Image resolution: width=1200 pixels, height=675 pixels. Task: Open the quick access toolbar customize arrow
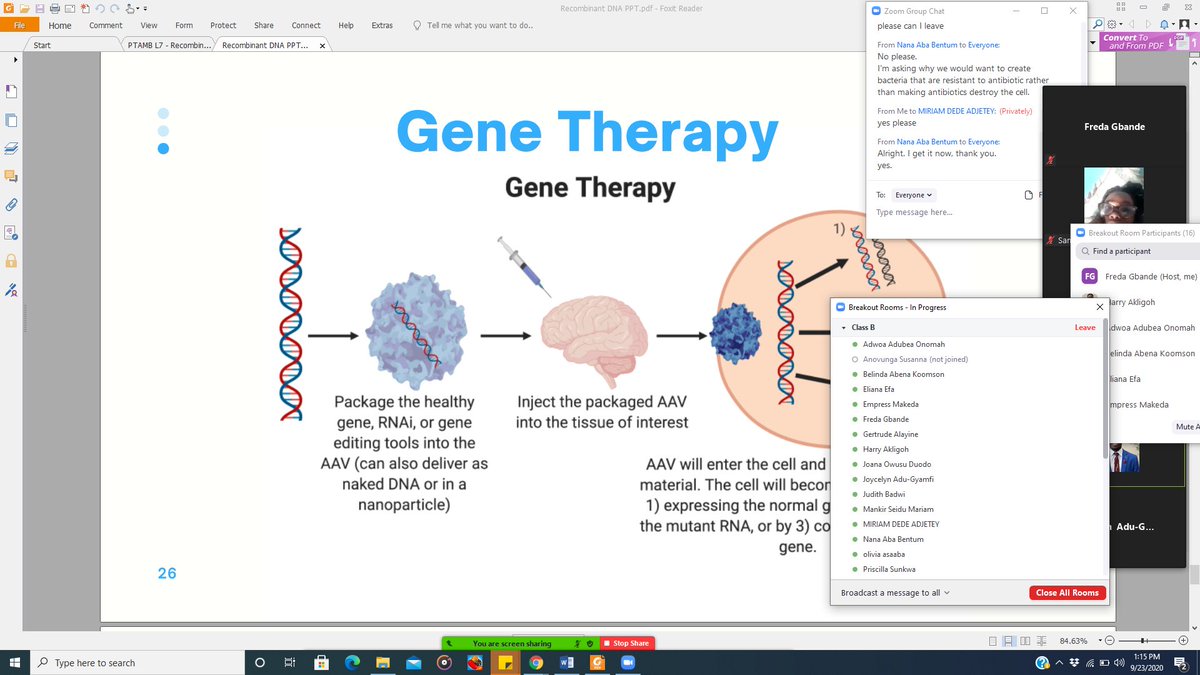click(x=145, y=8)
